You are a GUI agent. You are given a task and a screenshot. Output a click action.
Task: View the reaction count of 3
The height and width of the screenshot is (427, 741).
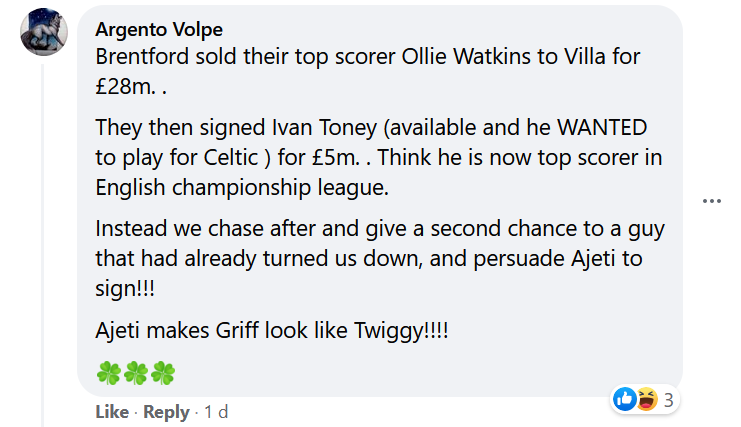tap(668, 400)
